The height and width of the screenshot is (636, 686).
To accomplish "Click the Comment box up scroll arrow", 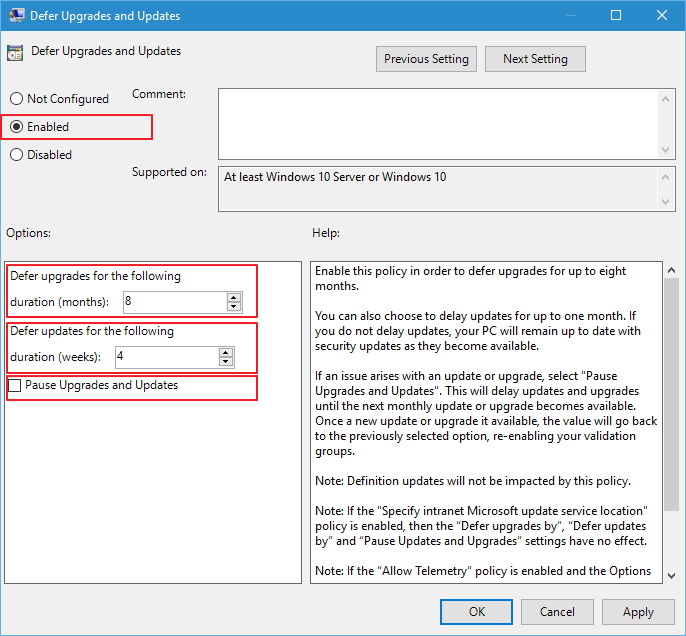I will tap(665, 99).
